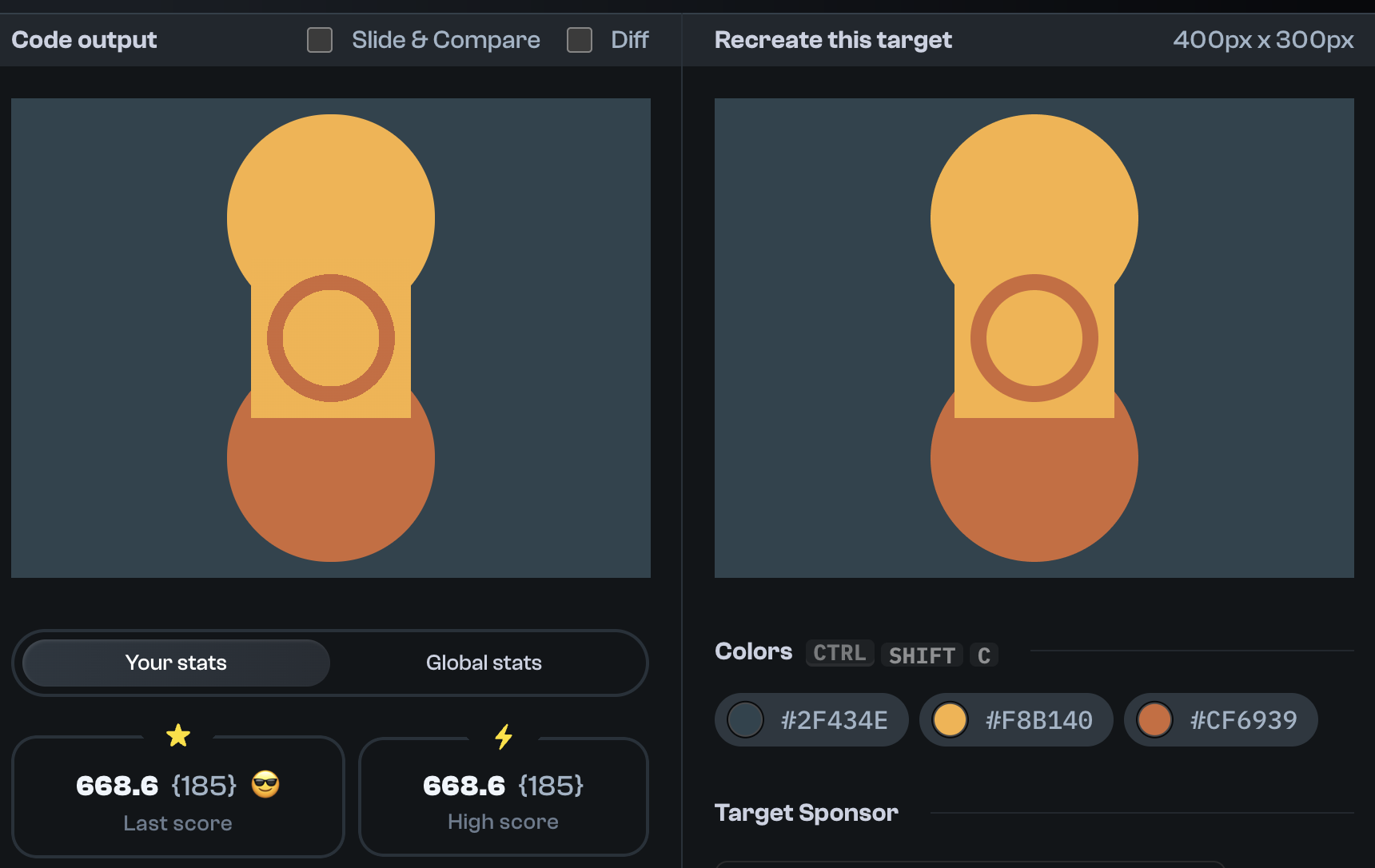
Task: Click the target preview image on the right
Action: [1034, 337]
